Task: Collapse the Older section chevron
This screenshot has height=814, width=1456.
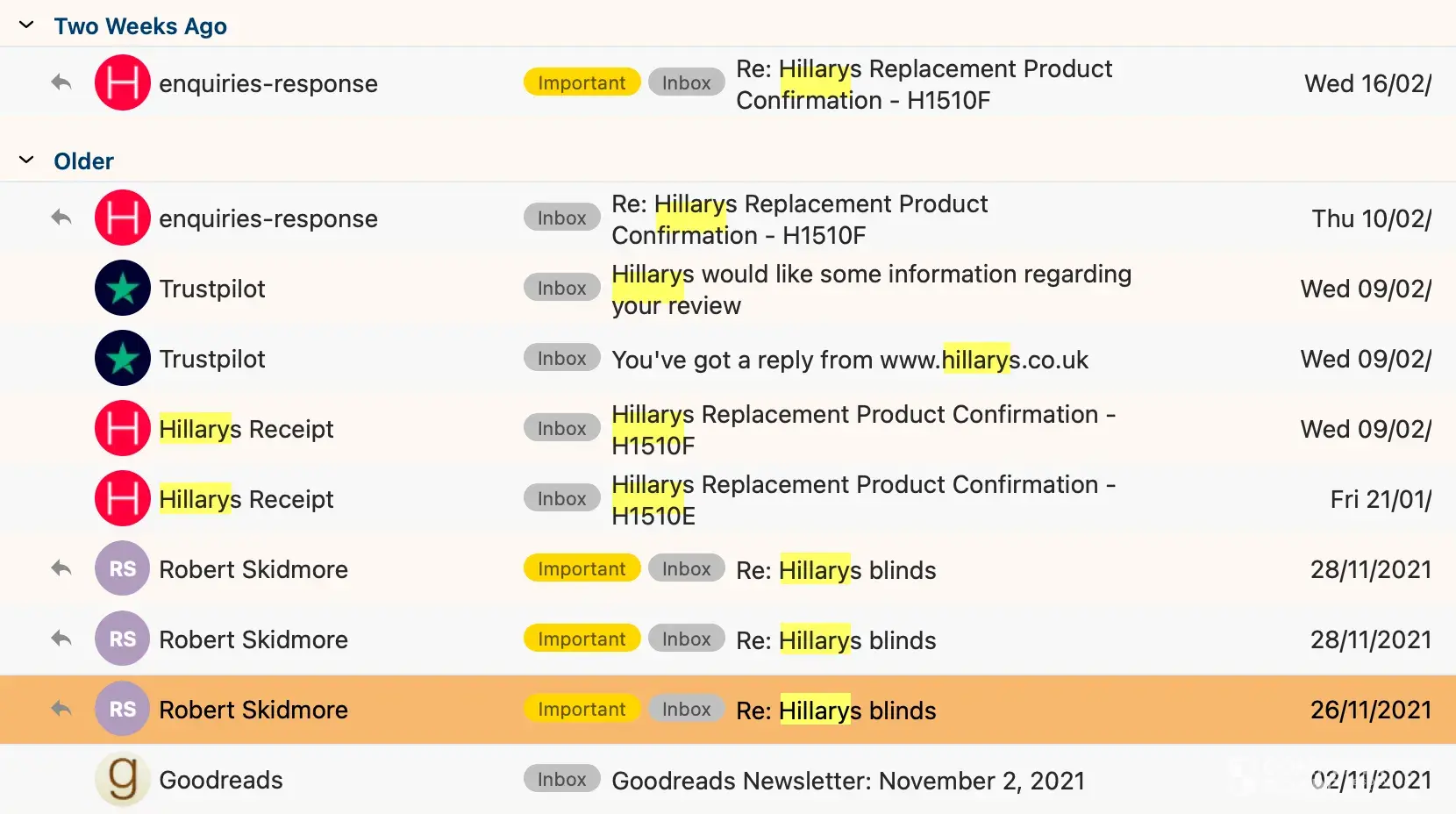Action: [x=26, y=161]
